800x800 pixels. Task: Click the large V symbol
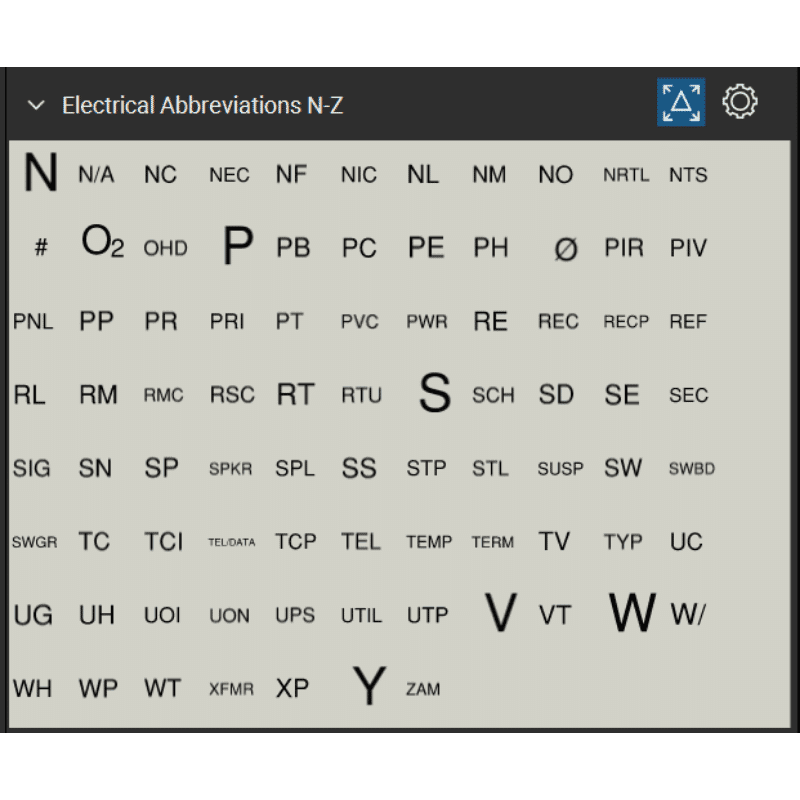(x=500, y=613)
